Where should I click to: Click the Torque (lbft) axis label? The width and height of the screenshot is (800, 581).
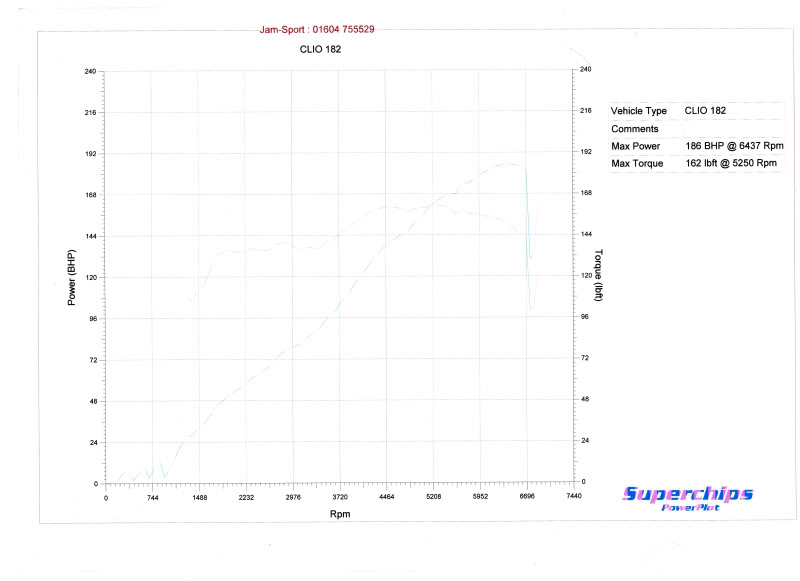coord(599,275)
